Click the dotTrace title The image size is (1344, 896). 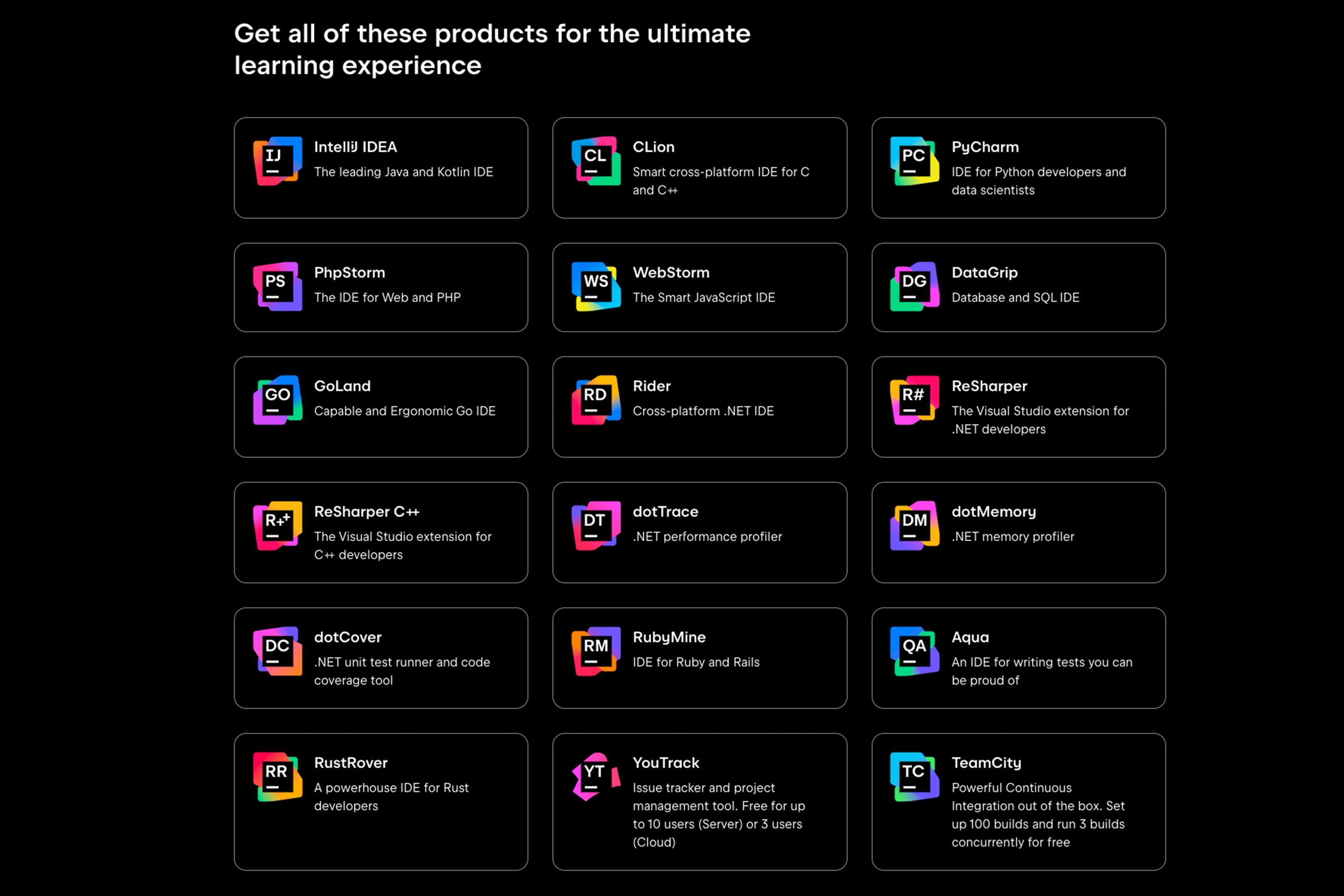point(666,512)
